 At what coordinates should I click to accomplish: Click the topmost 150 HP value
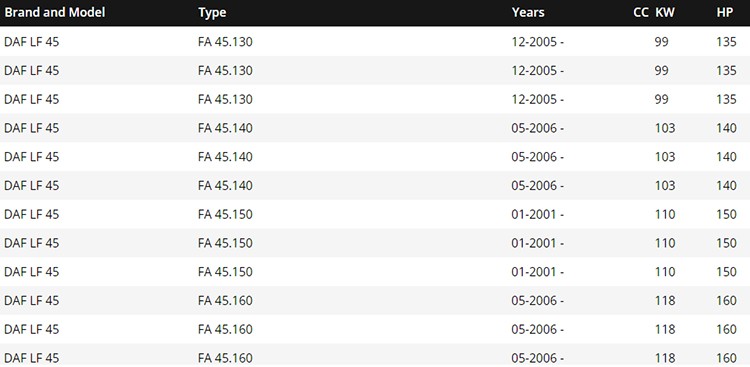[x=727, y=214]
